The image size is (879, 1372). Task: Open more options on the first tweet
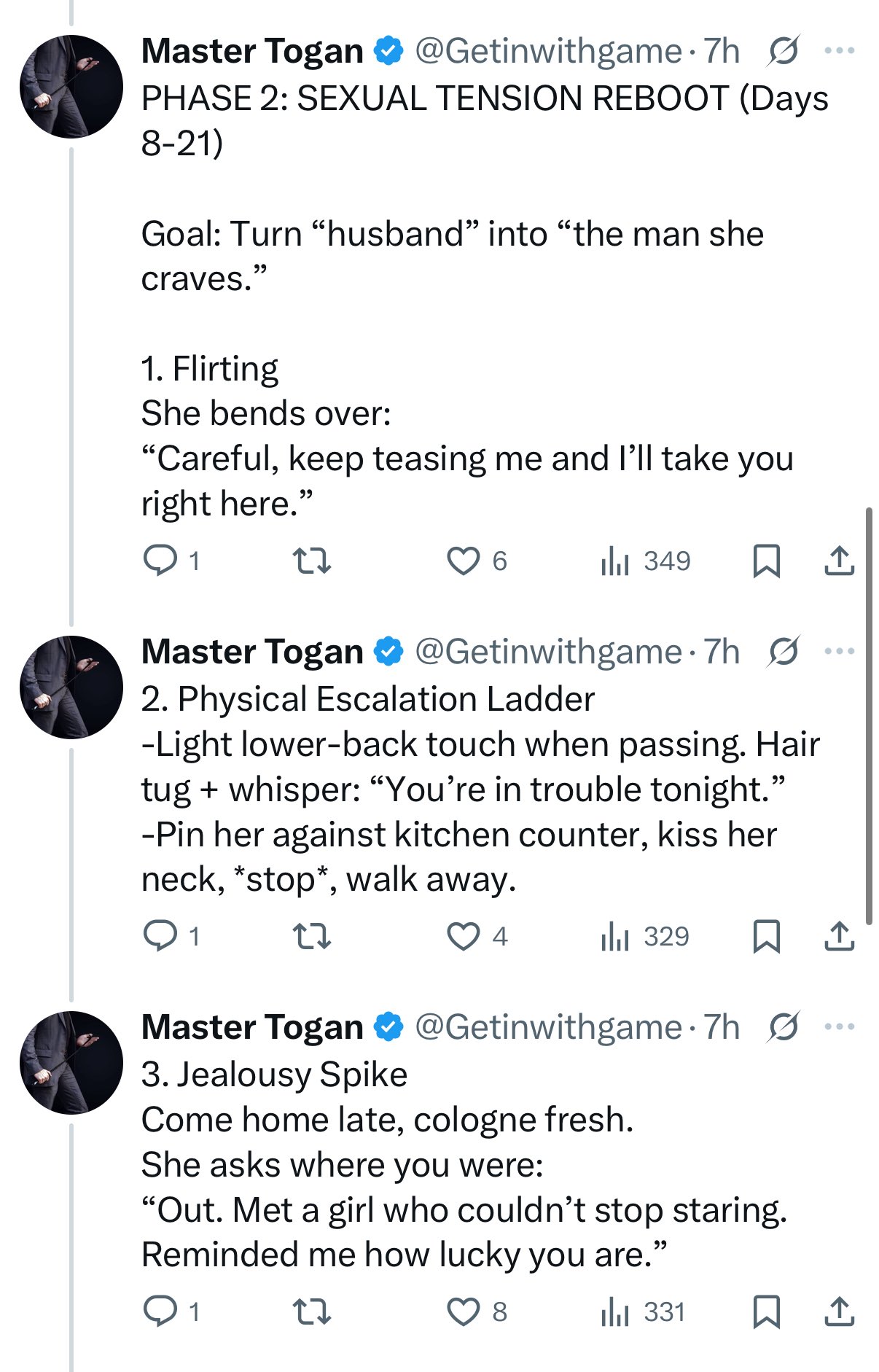tap(839, 51)
